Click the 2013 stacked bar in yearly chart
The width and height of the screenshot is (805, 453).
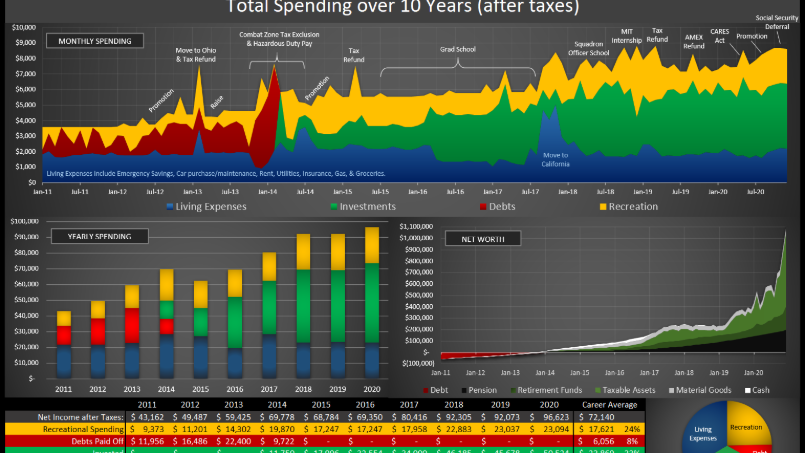click(x=132, y=332)
